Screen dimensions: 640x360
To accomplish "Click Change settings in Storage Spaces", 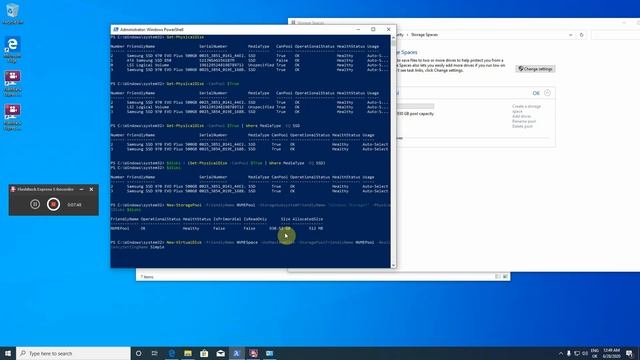I will [x=536, y=69].
